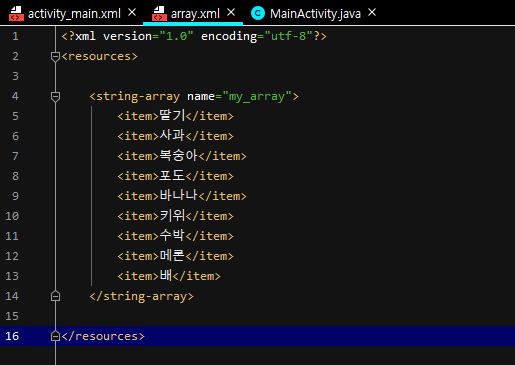
Task: Open the MainActivity.java tab
Action: pos(315,14)
